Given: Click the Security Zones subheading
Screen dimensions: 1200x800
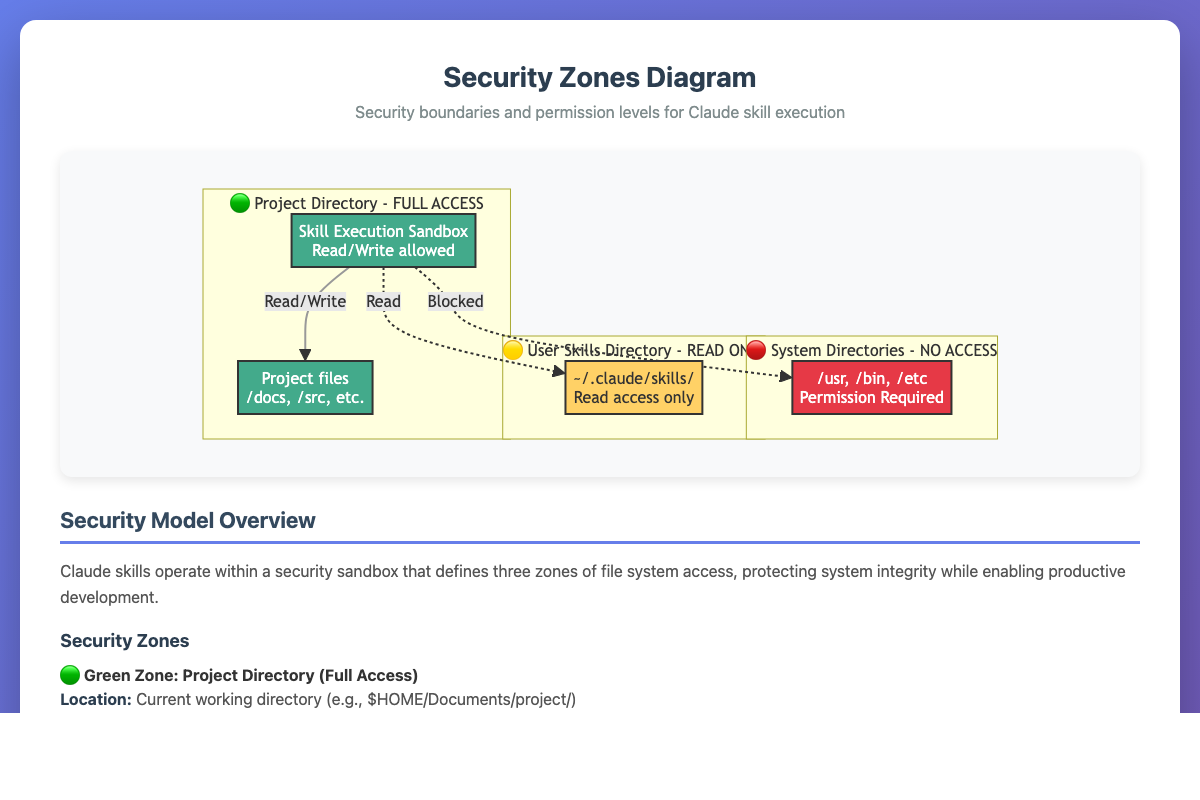Looking at the screenshot, I should [x=124, y=640].
